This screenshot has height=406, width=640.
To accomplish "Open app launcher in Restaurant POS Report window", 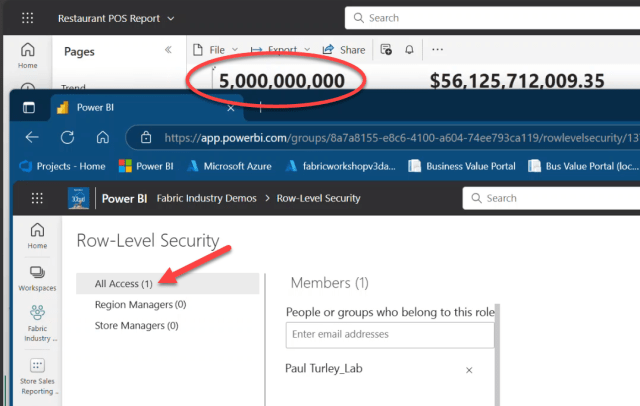I will coord(27,18).
